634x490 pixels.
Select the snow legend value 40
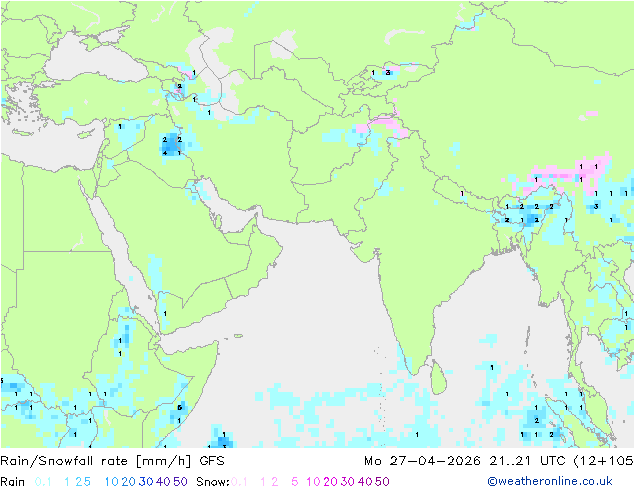coord(365,482)
